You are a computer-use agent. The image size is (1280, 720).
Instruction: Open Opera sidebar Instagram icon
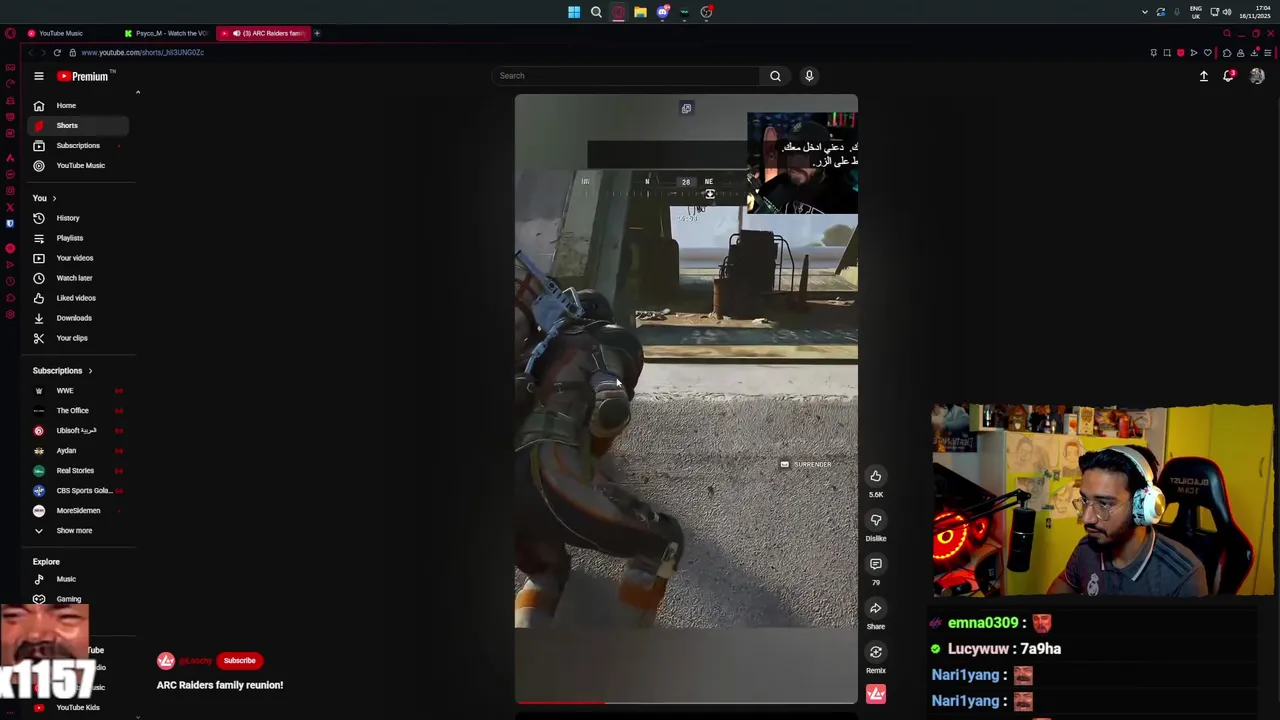coord(10,190)
